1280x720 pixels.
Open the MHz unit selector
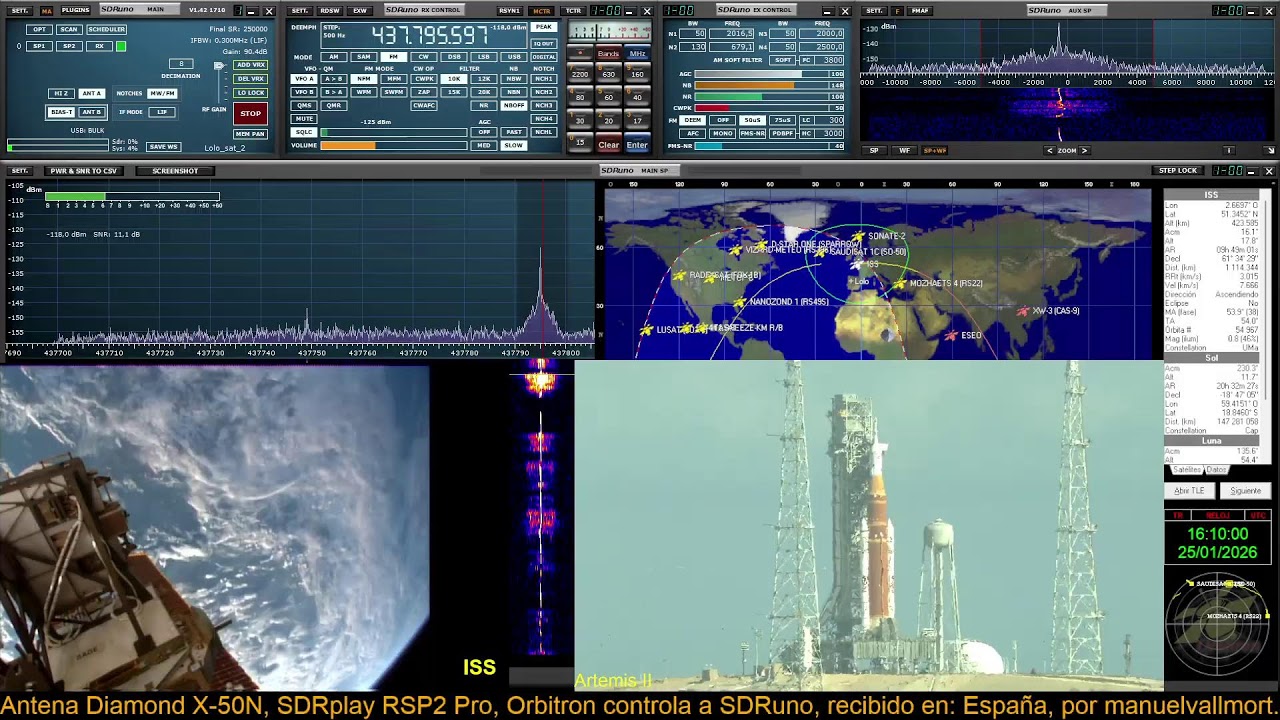point(637,54)
